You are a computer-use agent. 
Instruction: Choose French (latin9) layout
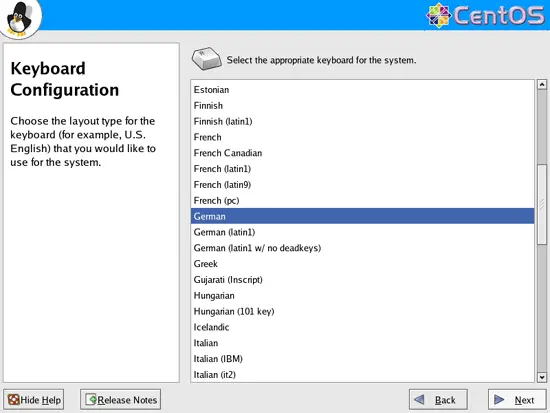pyautogui.click(x=362, y=185)
